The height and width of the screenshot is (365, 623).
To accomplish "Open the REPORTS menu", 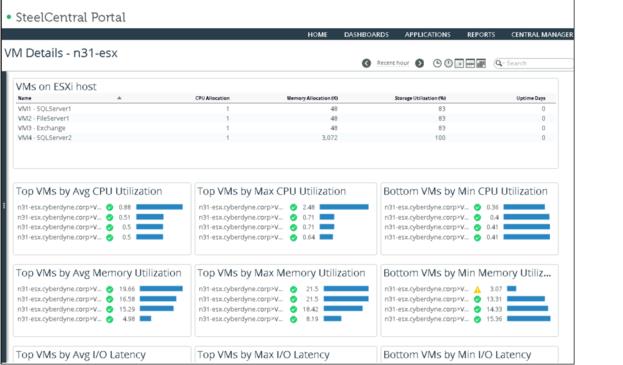I will (481, 35).
